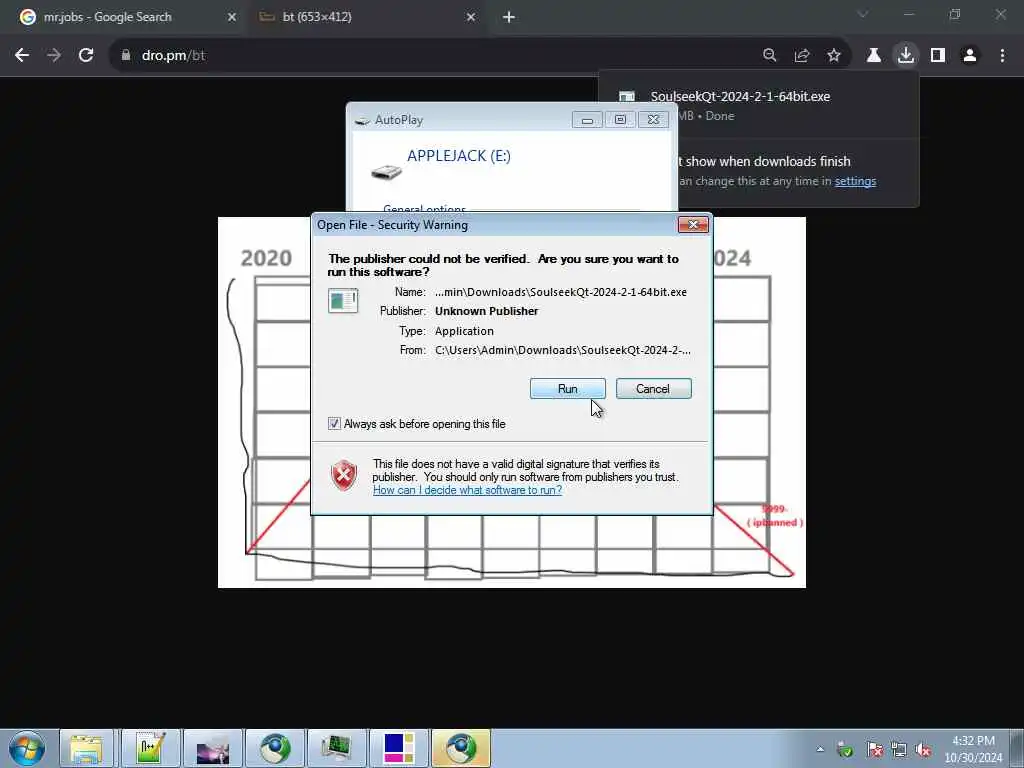Click Cancel in the Security Warning
The image size is (1024, 768).
(x=653, y=389)
